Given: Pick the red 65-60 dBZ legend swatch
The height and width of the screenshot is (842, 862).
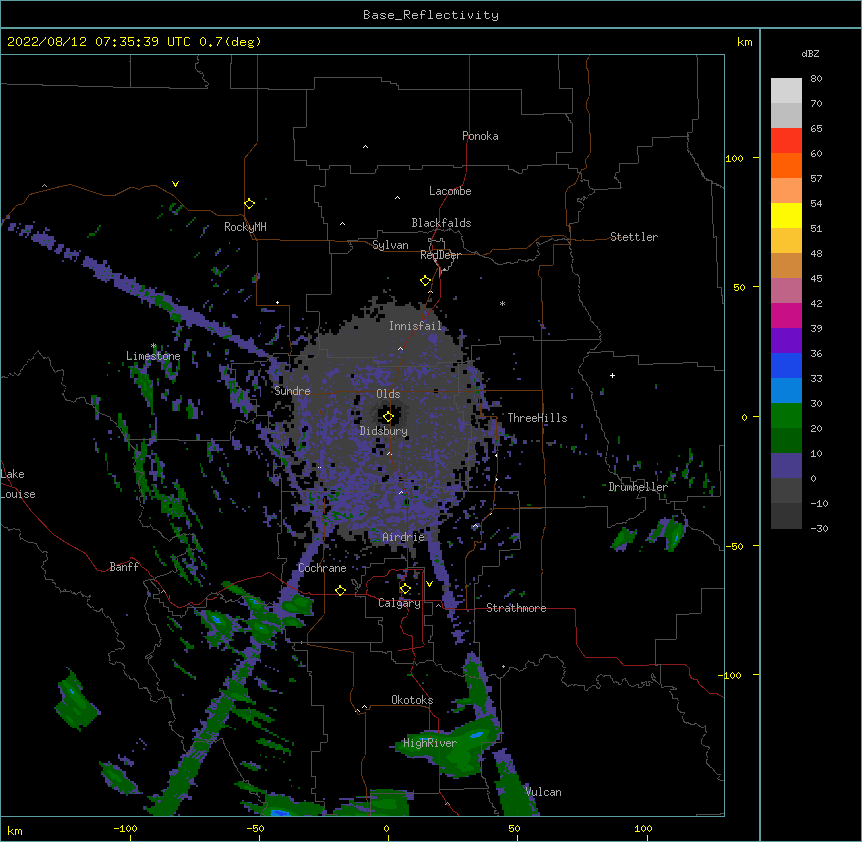Looking at the screenshot, I should click(x=786, y=141).
